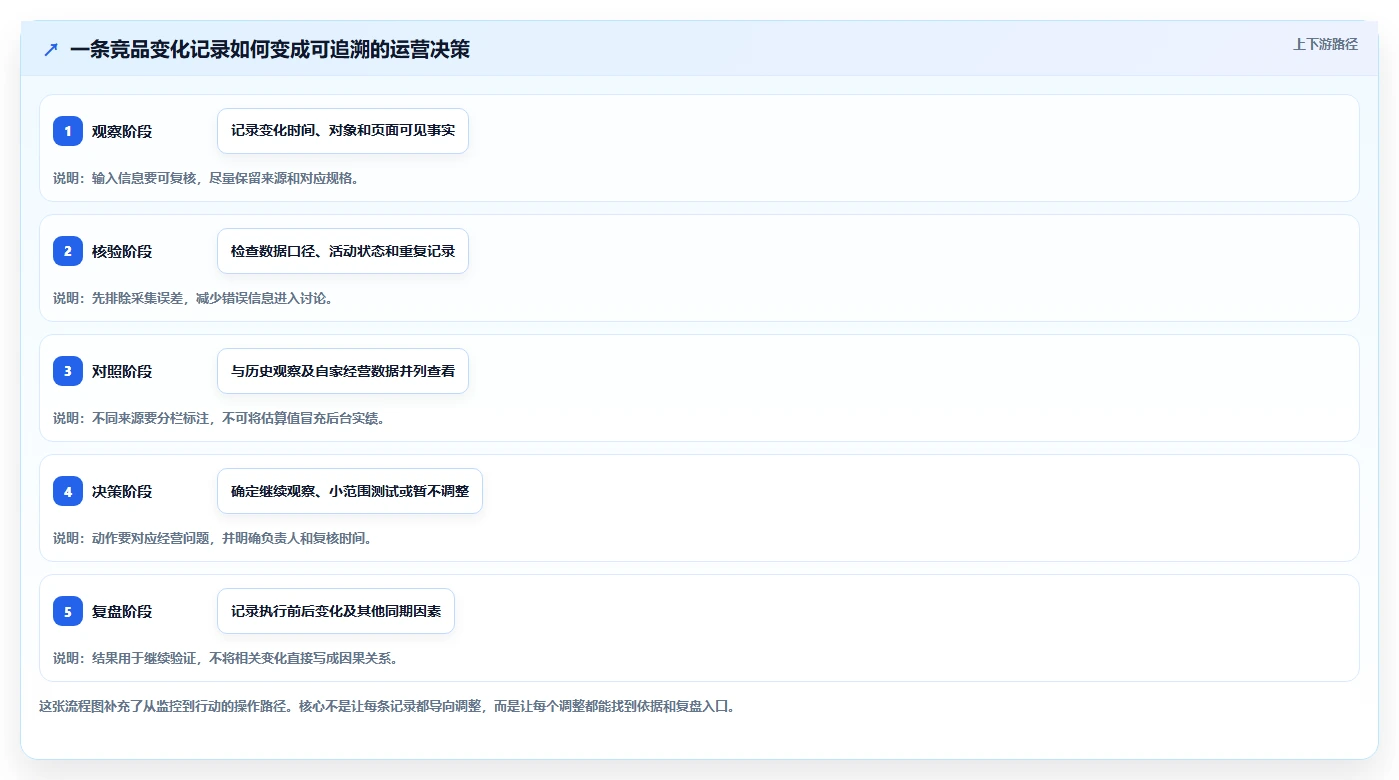Viewport: 1399px width, 780px height.
Task: Select the 决策阶段 stage label
Action: point(122,491)
